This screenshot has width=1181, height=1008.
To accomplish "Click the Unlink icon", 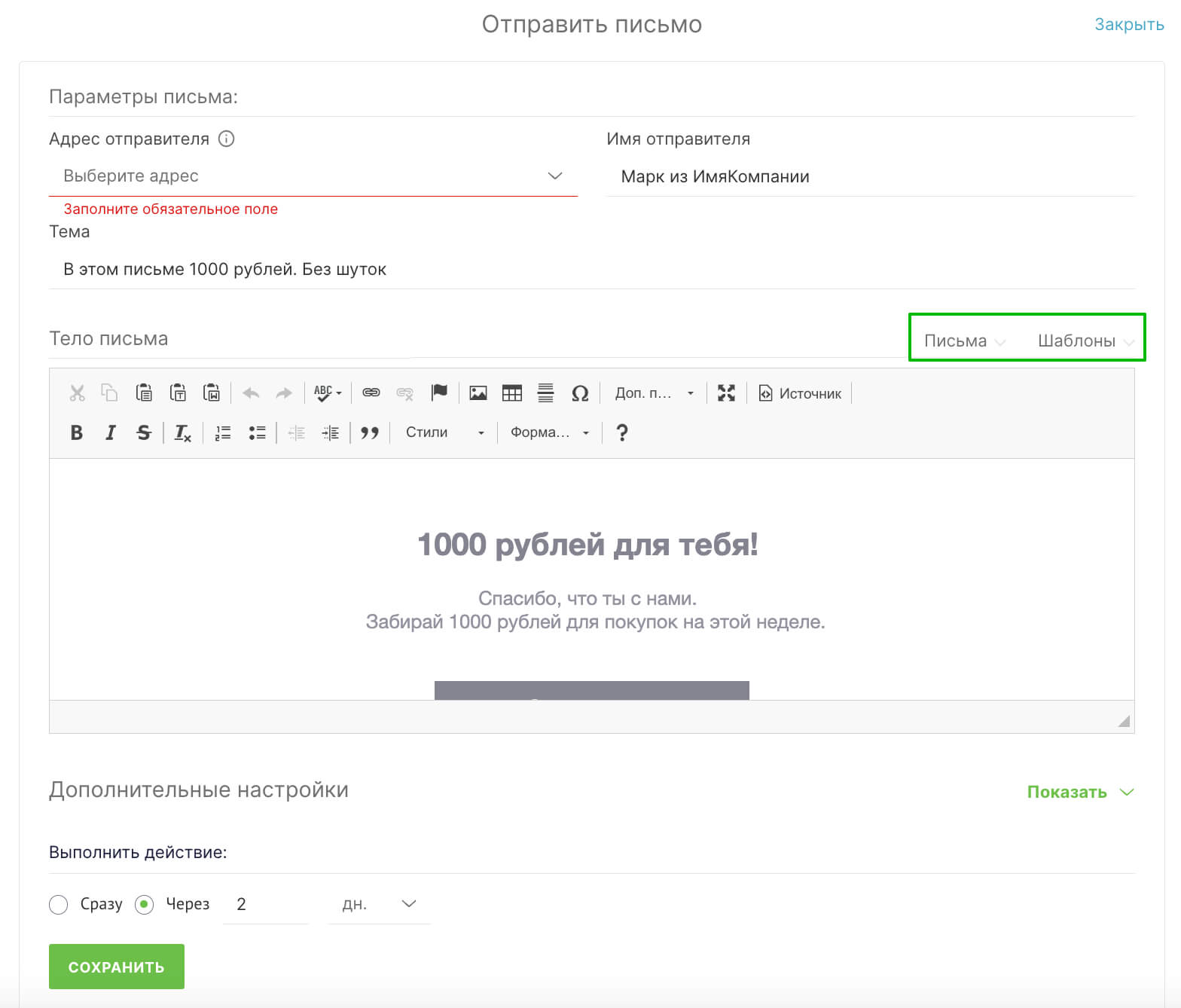I will 404,393.
